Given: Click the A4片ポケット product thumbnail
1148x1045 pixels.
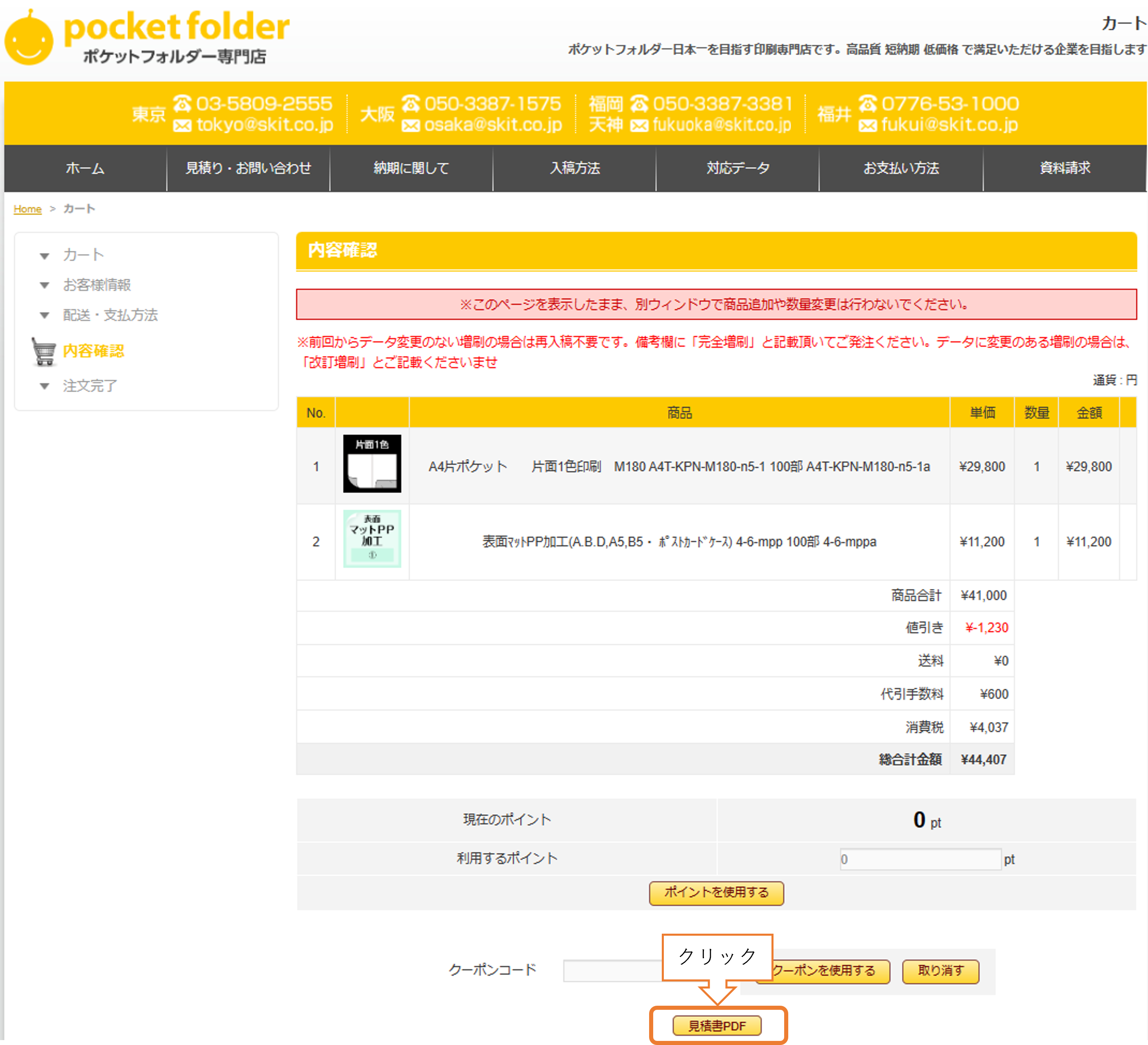Looking at the screenshot, I should coord(372,464).
